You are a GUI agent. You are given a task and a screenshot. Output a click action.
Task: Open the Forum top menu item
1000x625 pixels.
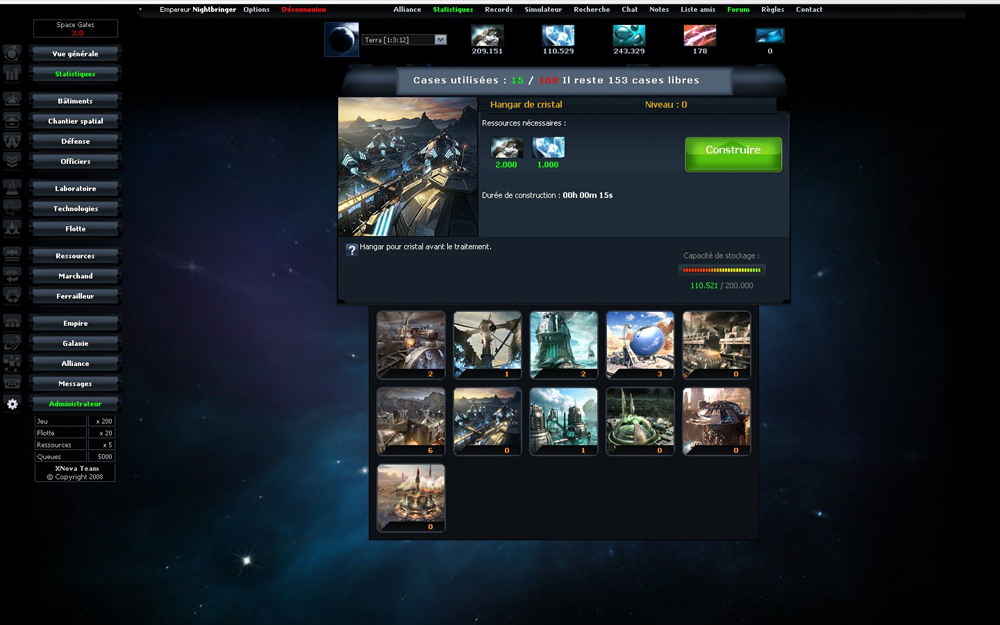pos(738,9)
